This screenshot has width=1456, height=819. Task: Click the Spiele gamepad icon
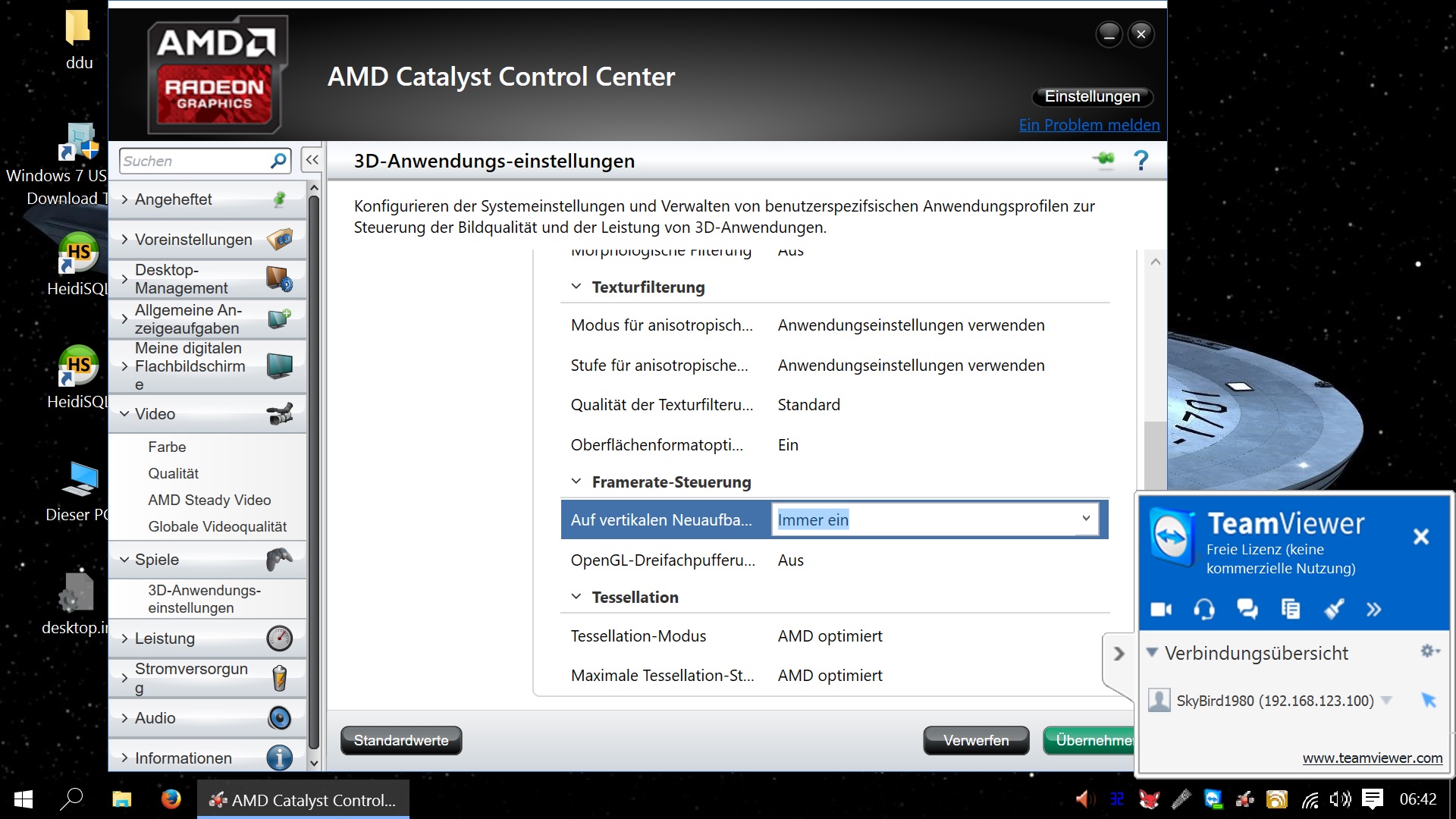coord(280,560)
